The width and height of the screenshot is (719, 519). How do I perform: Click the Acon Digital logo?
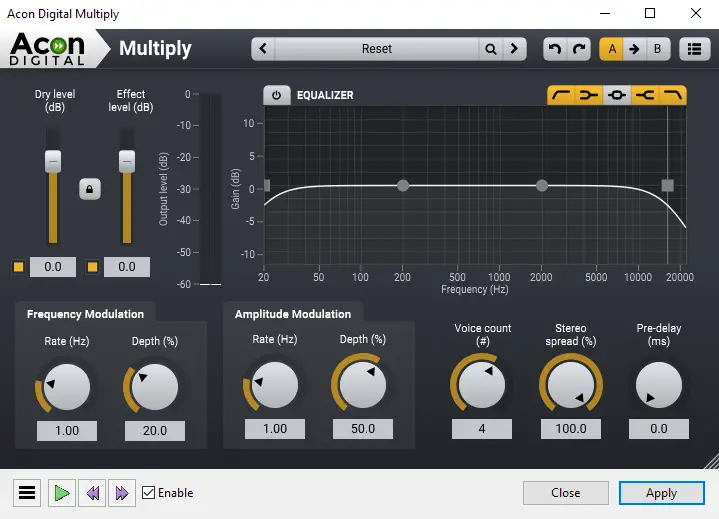click(x=47, y=49)
